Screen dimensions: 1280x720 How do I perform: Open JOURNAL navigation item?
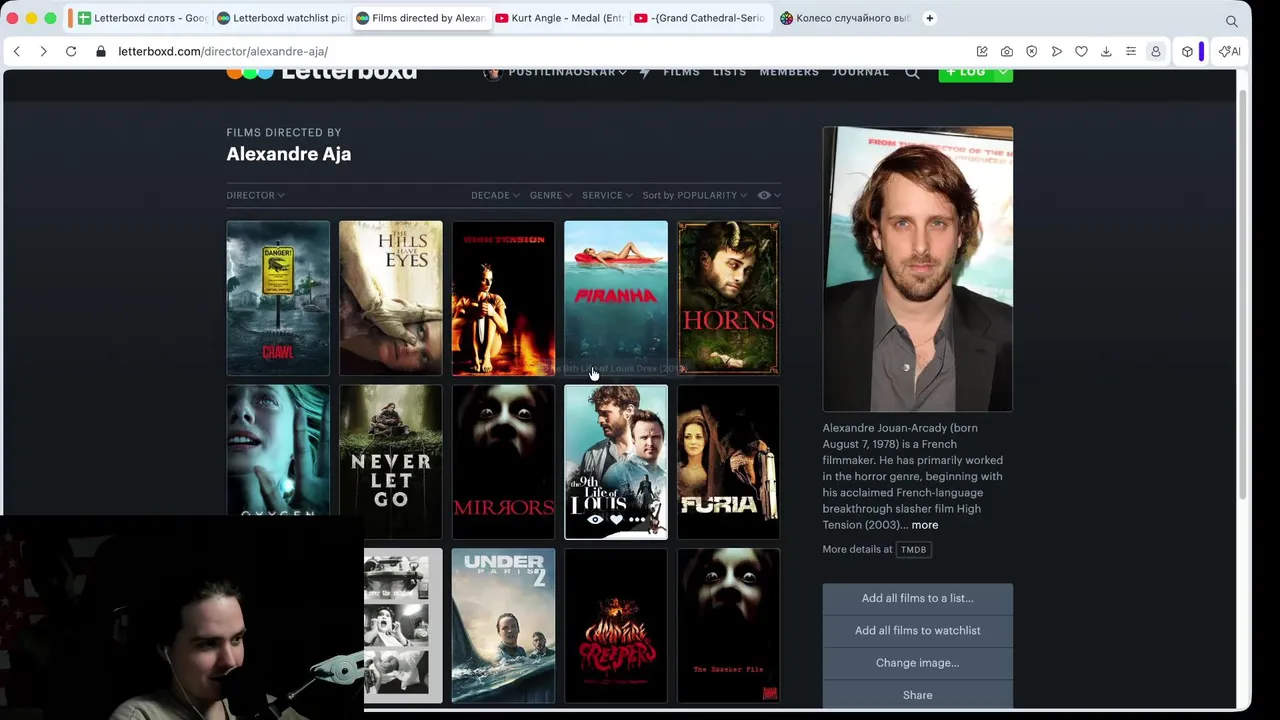point(860,72)
